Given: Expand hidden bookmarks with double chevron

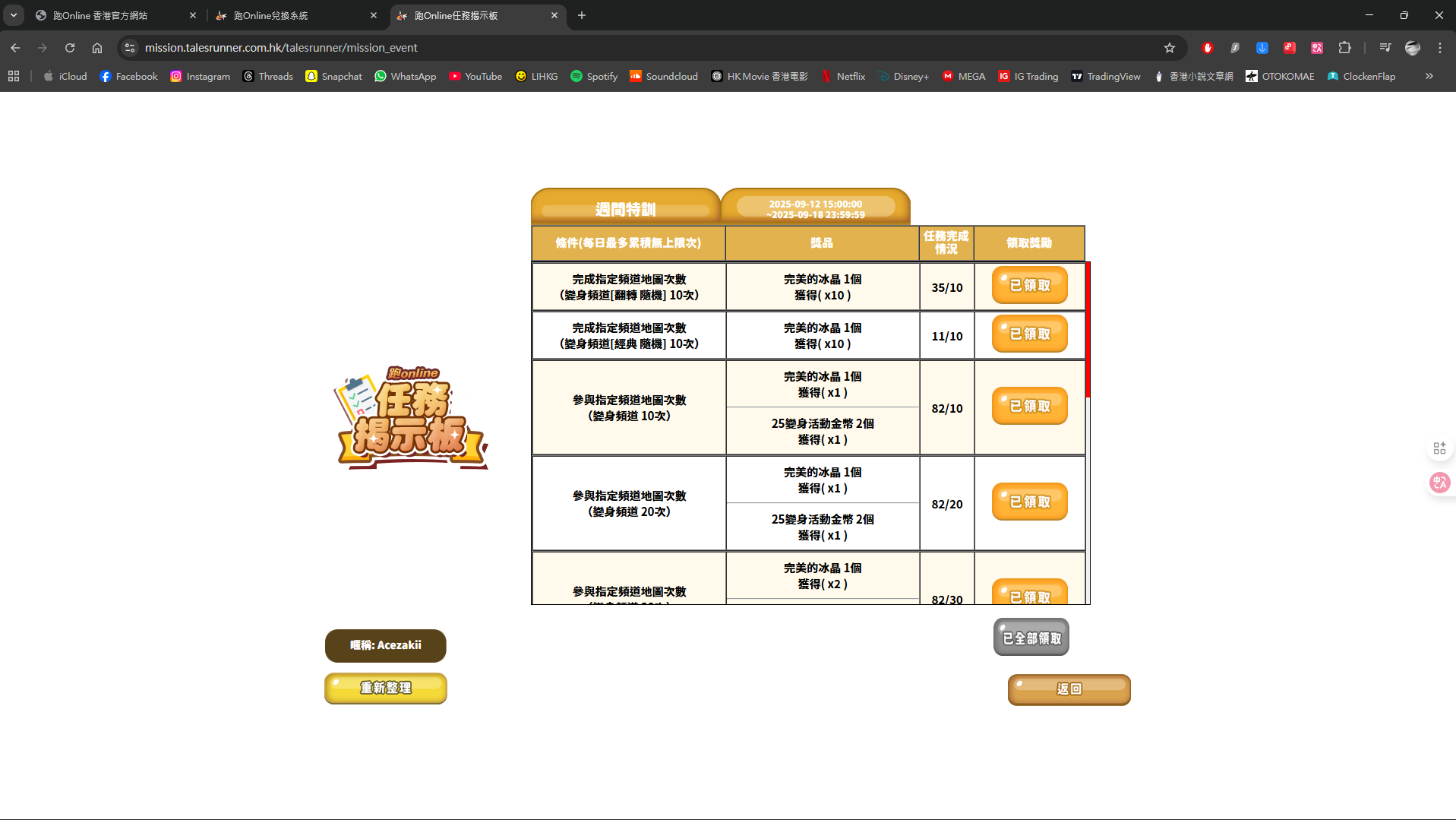Looking at the screenshot, I should [1429, 76].
